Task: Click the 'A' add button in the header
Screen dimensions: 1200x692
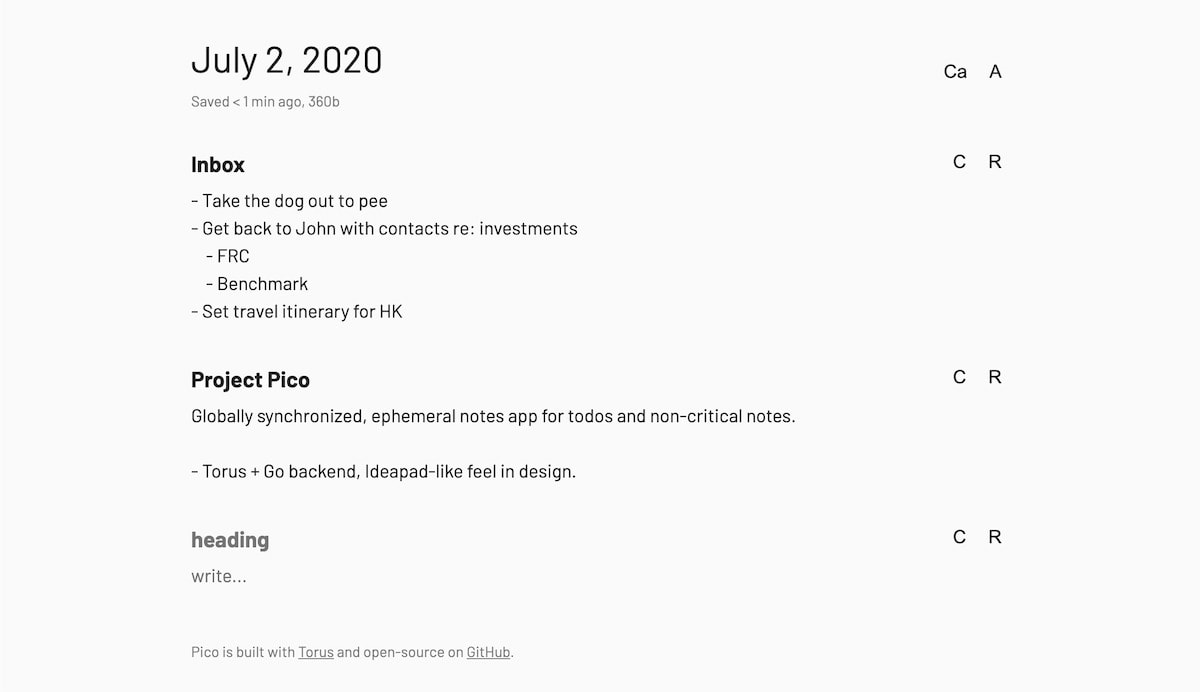Action: click(x=995, y=72)
